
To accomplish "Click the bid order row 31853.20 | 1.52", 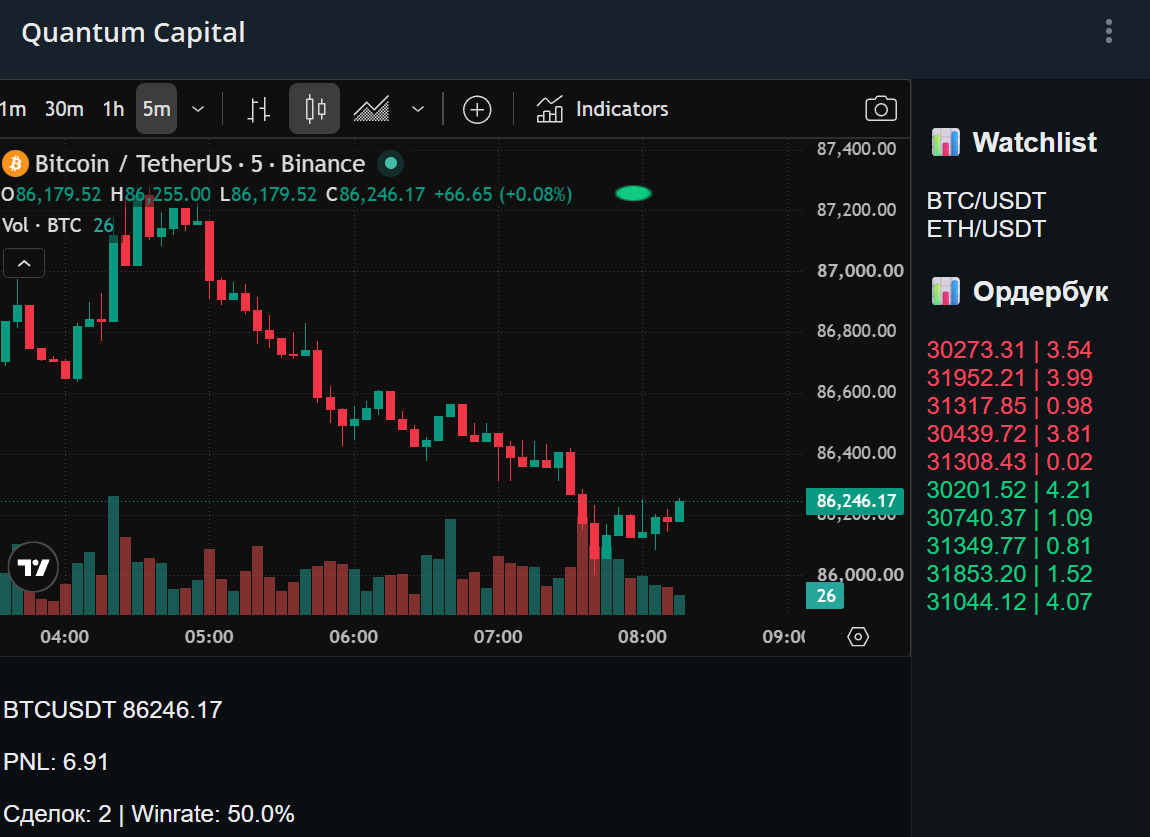I will (1009, 574).
